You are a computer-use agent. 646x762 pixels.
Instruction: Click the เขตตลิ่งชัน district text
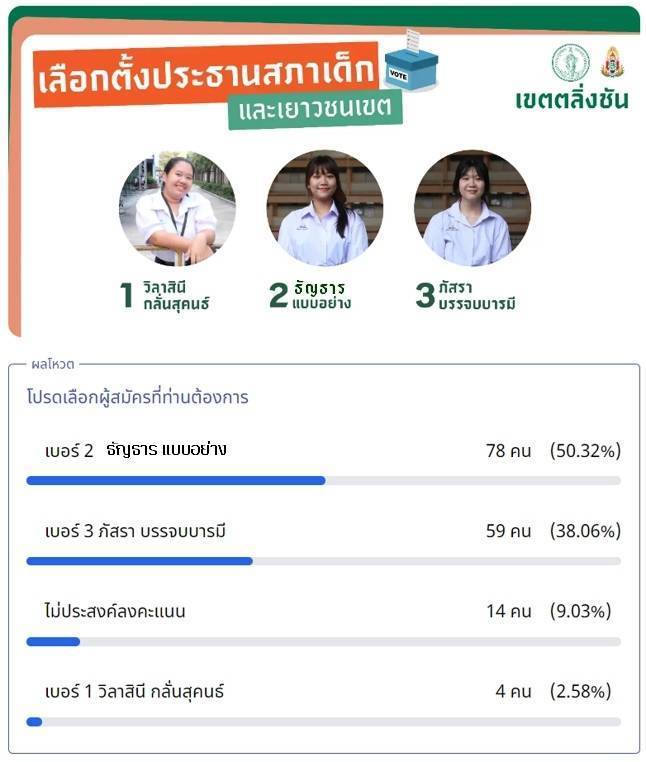point(572,100)
